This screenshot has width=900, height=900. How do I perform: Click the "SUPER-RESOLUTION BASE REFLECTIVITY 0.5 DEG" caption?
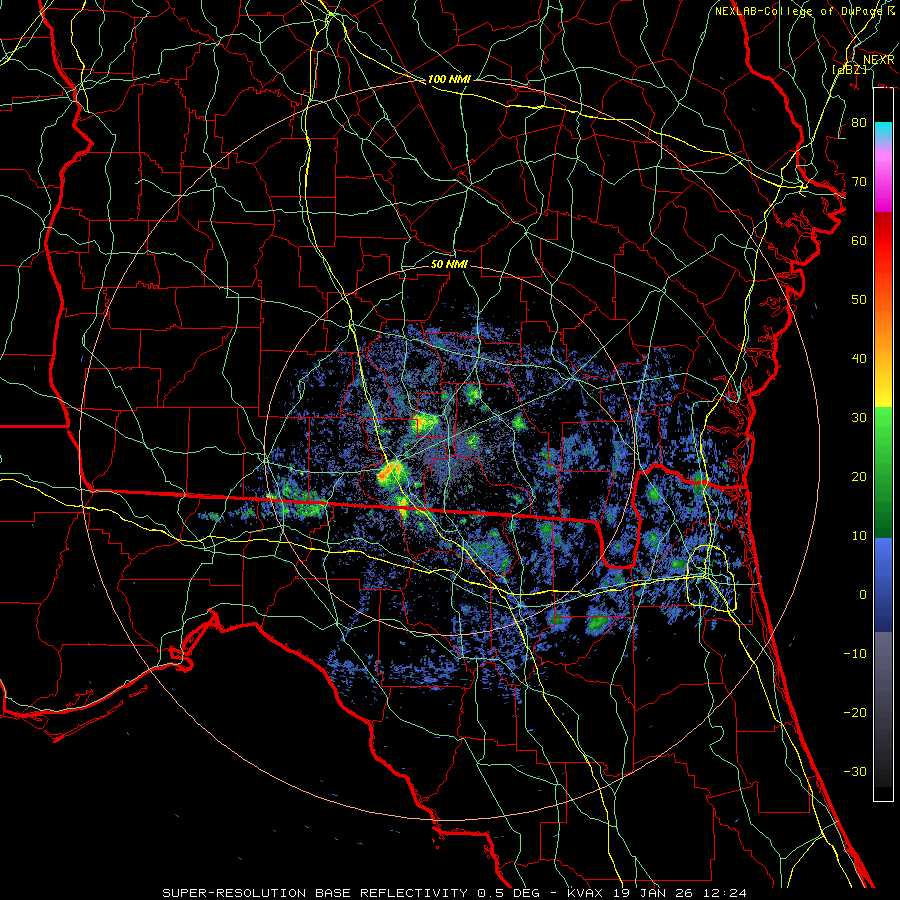click(x=351, y=893)
